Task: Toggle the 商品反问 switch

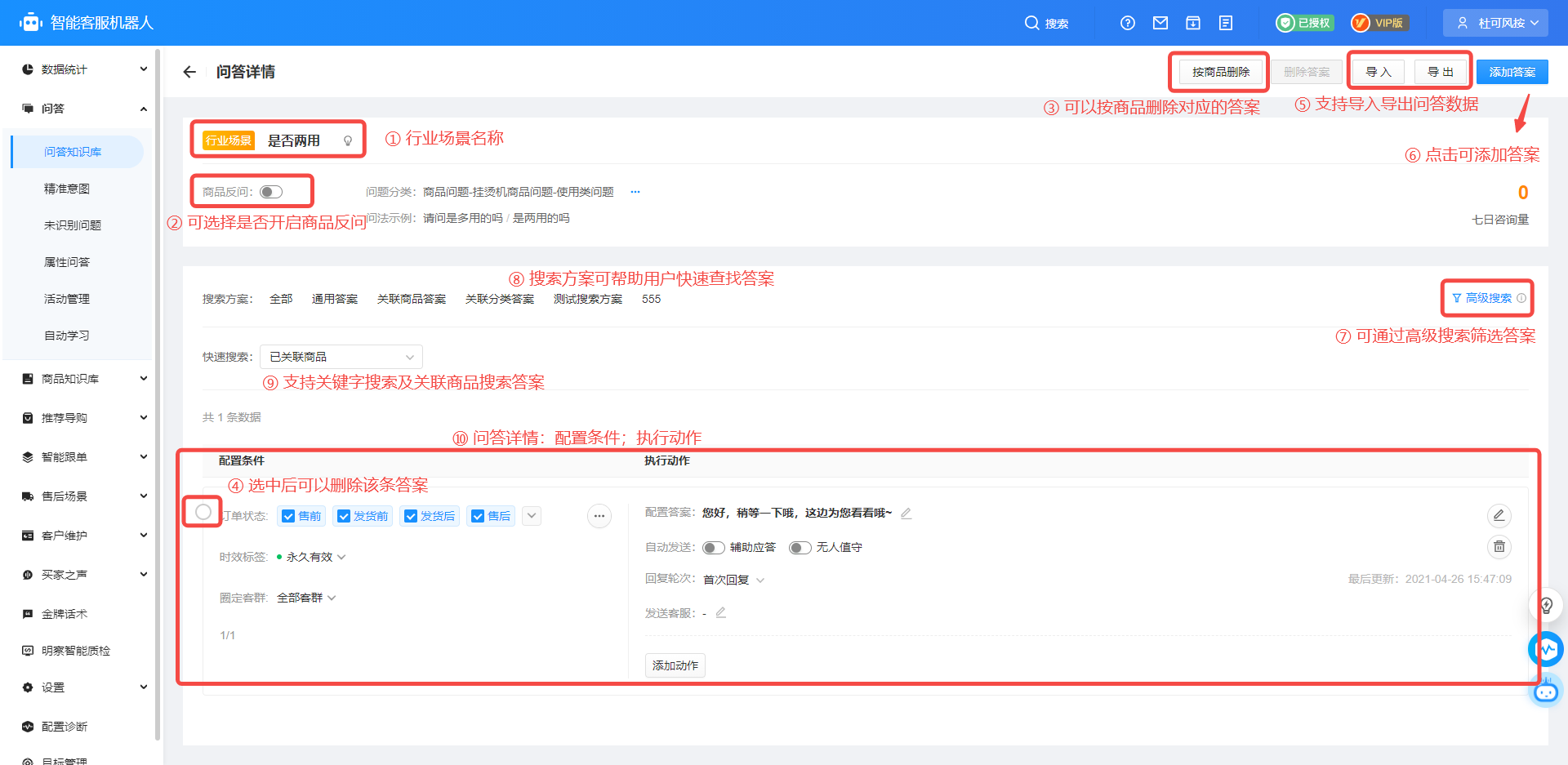Action: coord(271,192)
